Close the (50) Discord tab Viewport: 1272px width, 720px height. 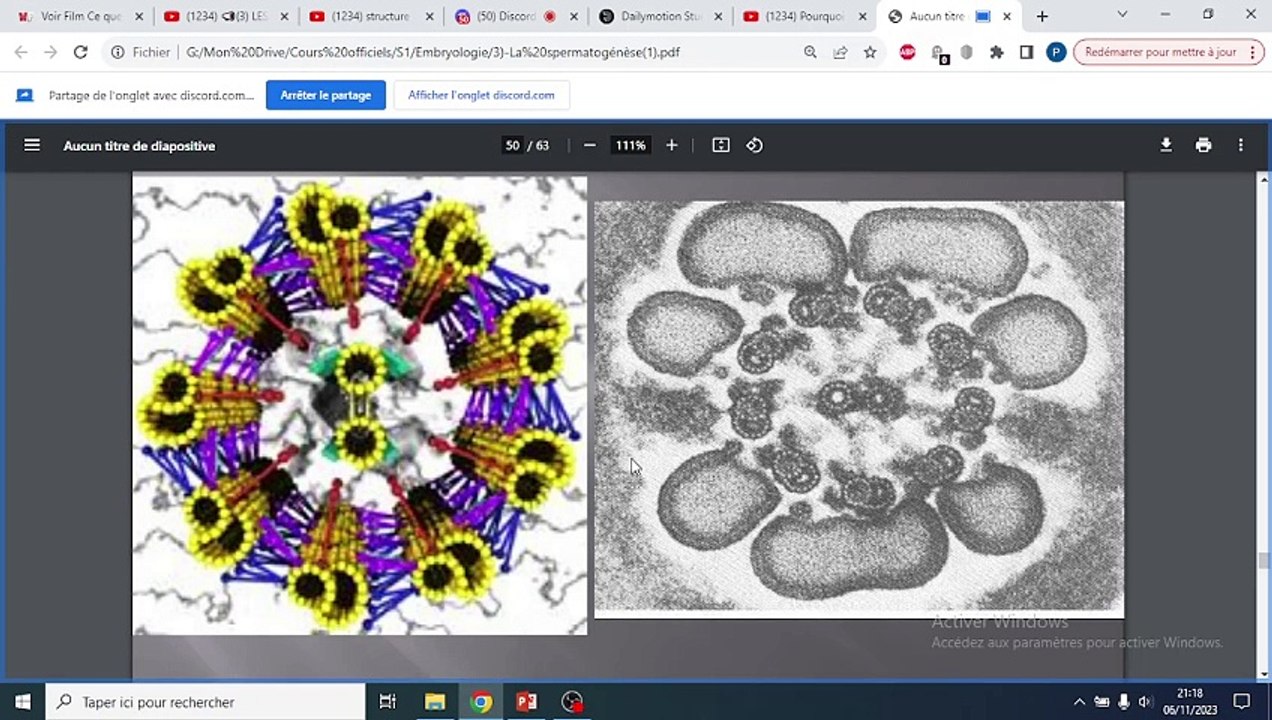tap(574, 16)
